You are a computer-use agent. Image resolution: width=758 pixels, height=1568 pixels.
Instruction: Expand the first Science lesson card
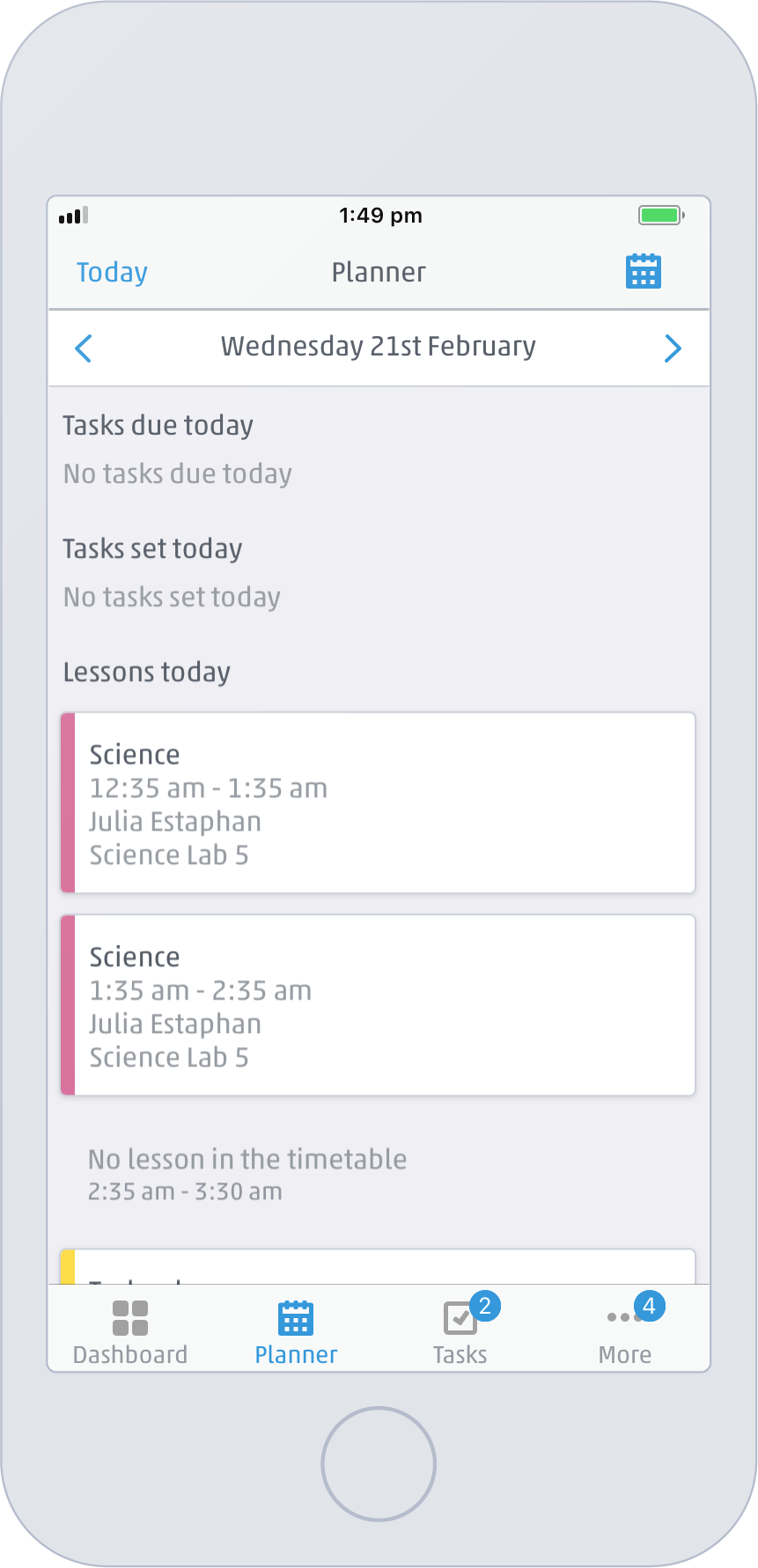pyautogui.click(x=379, y=802)
